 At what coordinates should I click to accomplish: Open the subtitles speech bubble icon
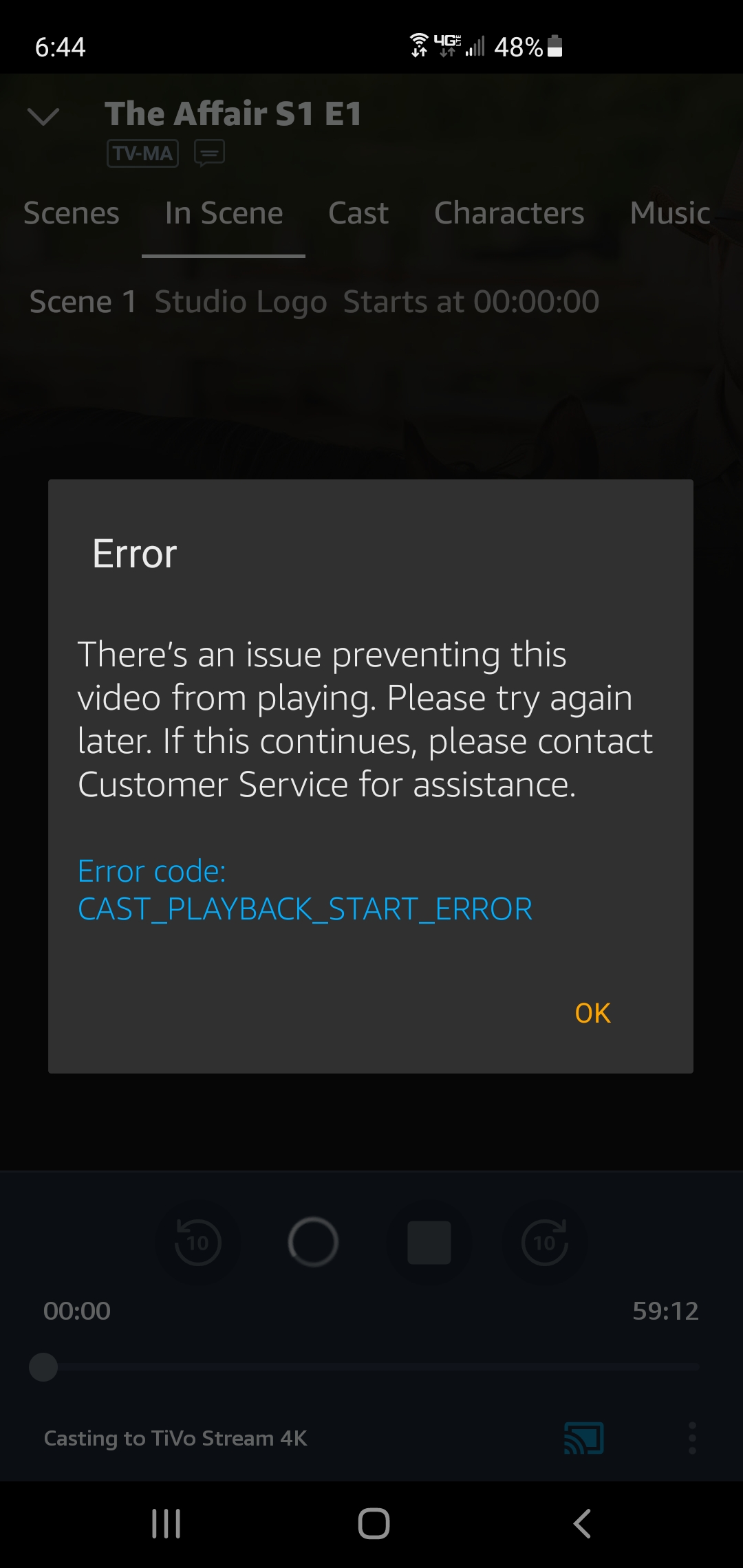[210, 153]
